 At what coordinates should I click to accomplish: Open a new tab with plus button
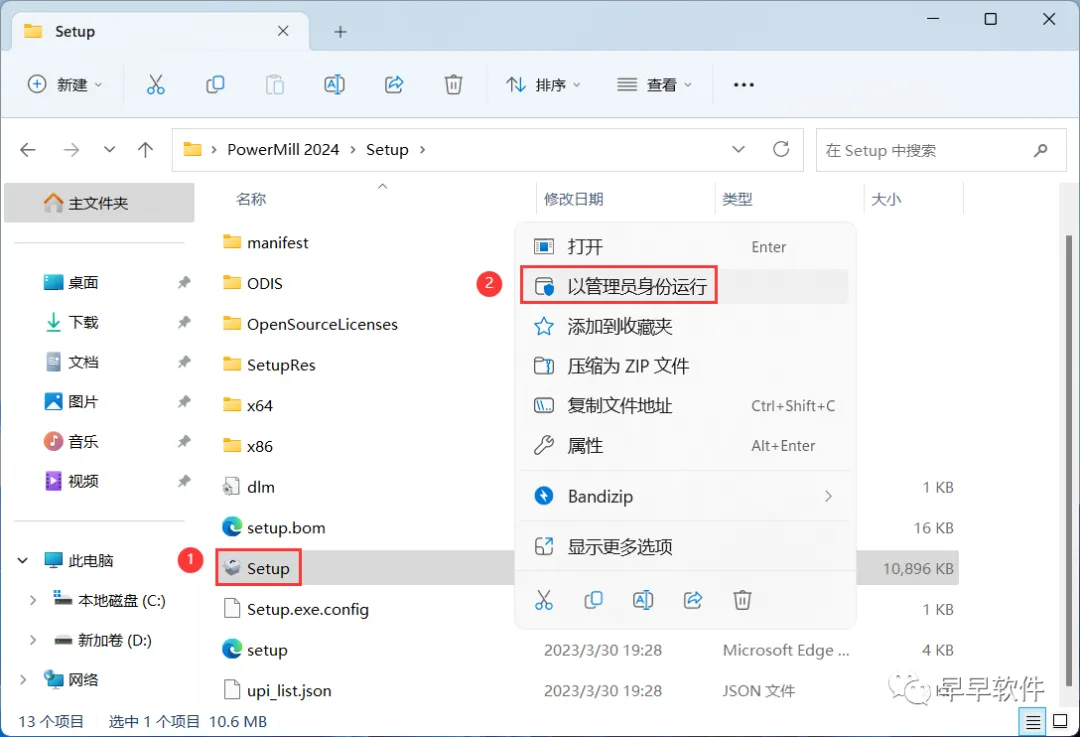(x=340, y=32)
